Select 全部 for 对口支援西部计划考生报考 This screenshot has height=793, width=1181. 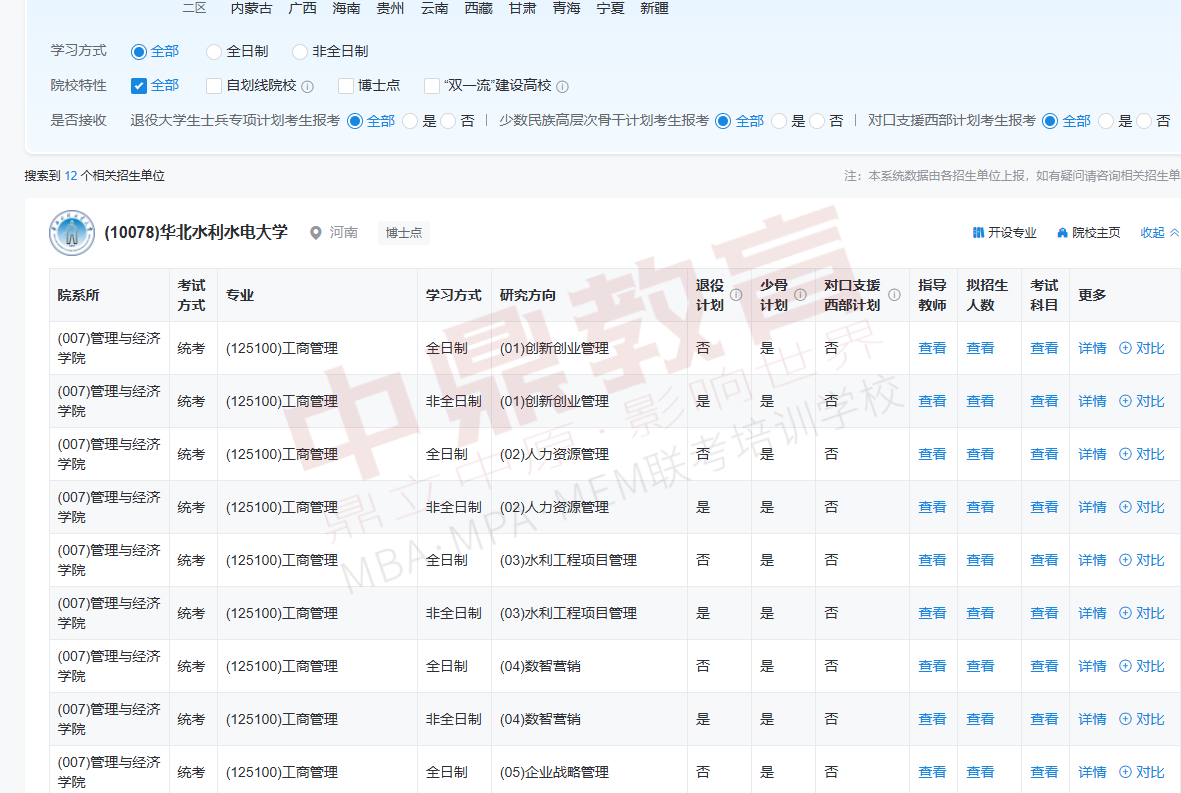pos(1050,121)
